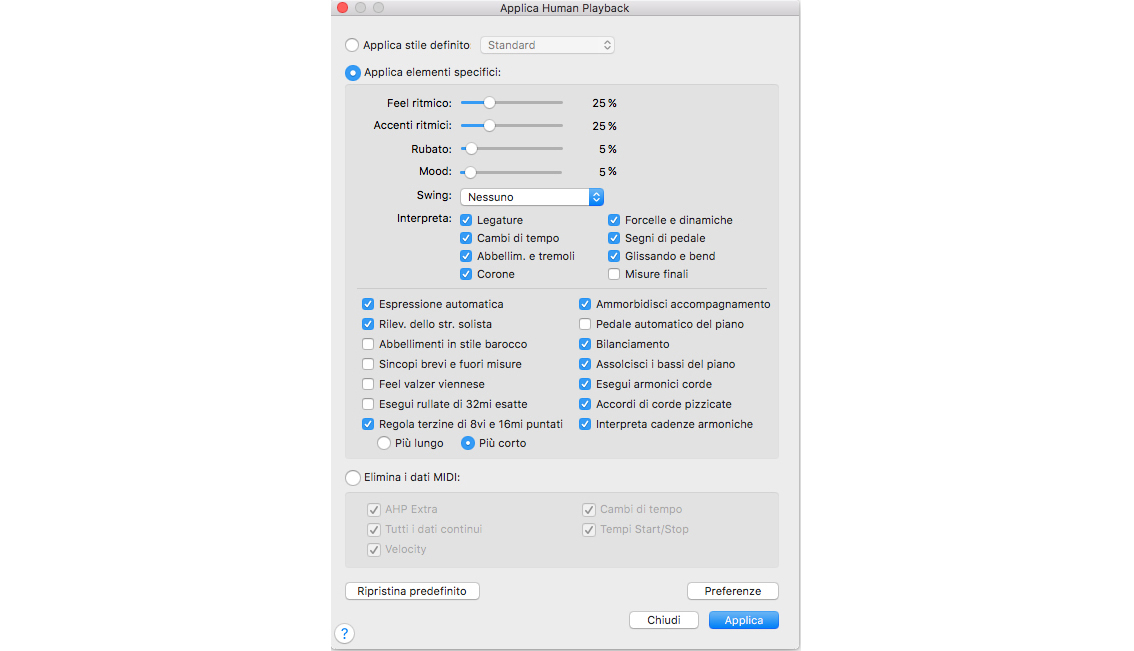Click Ripristina predefinito button

click(412, 591)
